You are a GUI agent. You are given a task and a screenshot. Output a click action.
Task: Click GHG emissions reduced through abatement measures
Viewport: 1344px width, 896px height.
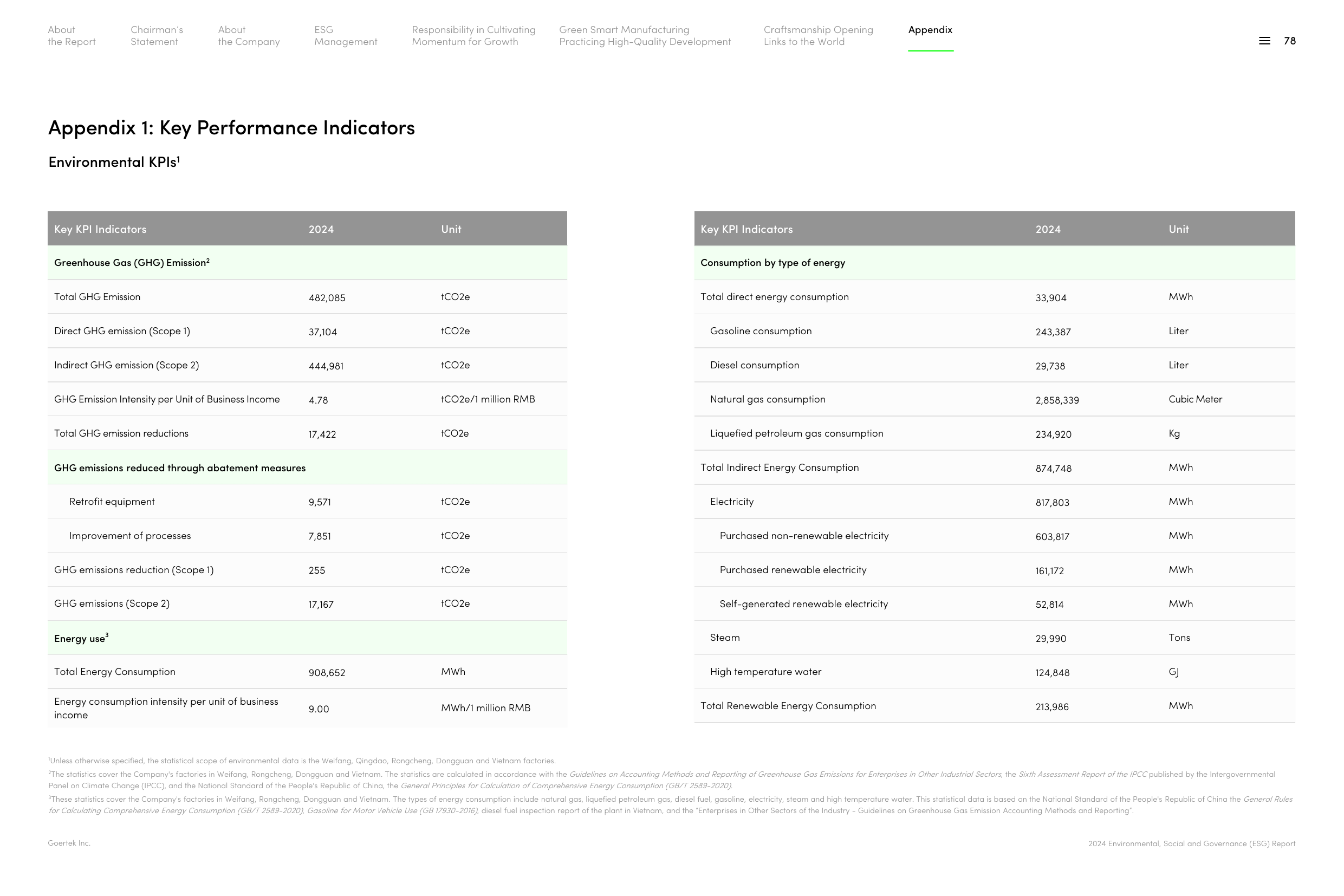(x=179, y=468)
